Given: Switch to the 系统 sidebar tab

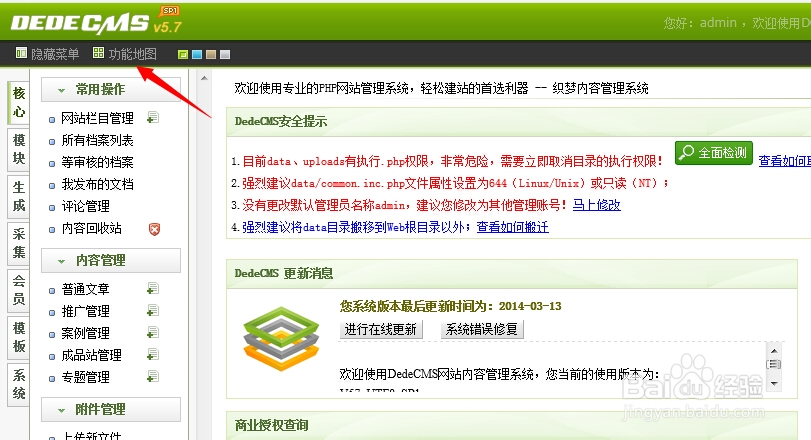Looking at the screenshot, I should (x=19, y=384).
